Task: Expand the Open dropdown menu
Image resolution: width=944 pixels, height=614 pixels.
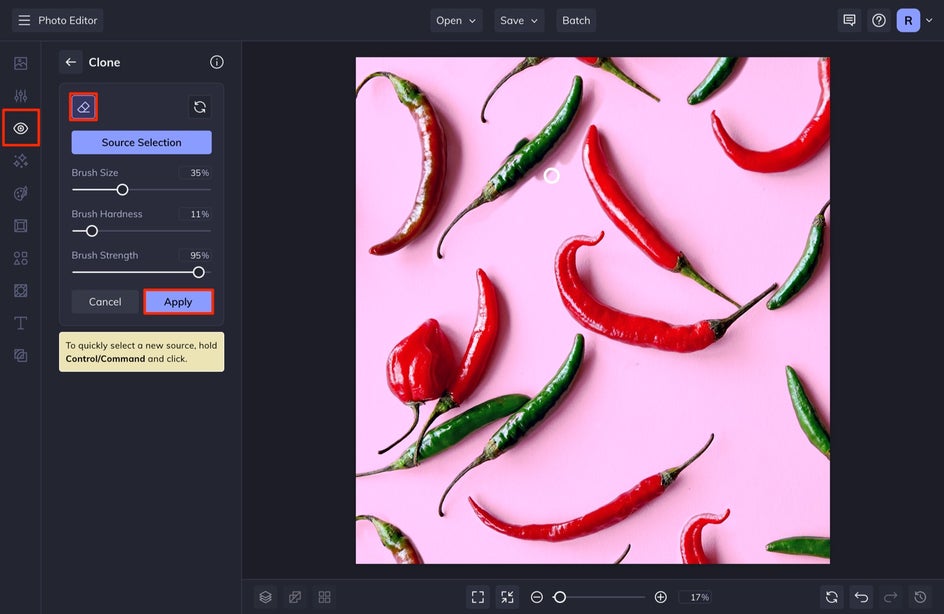Action: (x=456, y=20)
